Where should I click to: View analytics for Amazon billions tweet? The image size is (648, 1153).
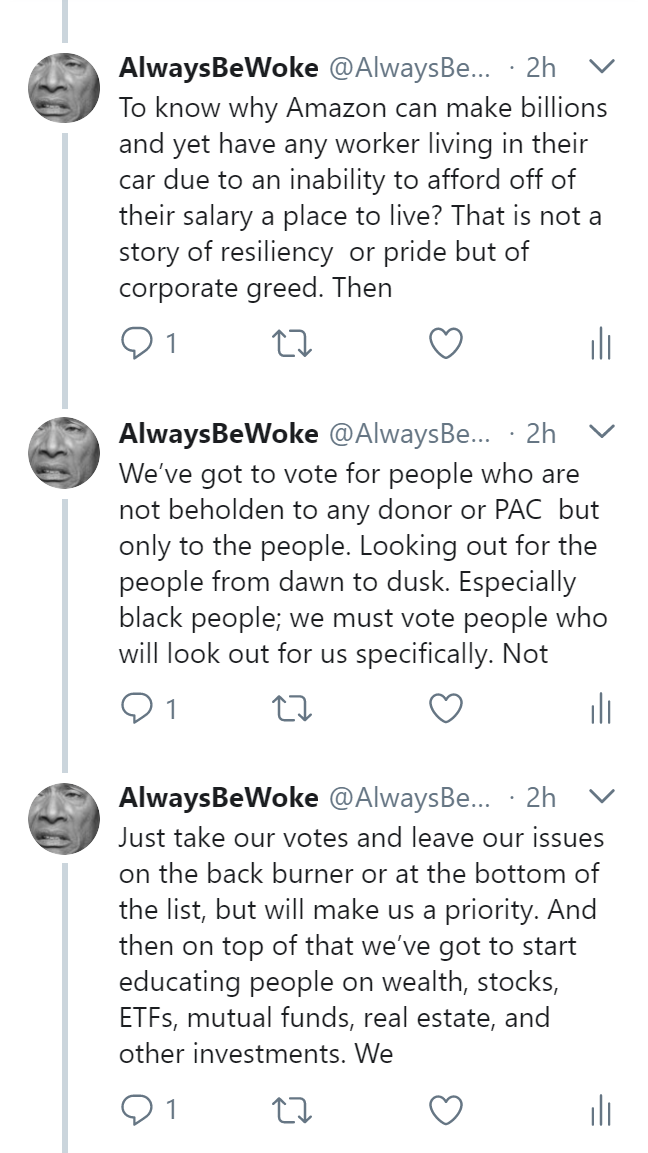click(x=600, y=345)
